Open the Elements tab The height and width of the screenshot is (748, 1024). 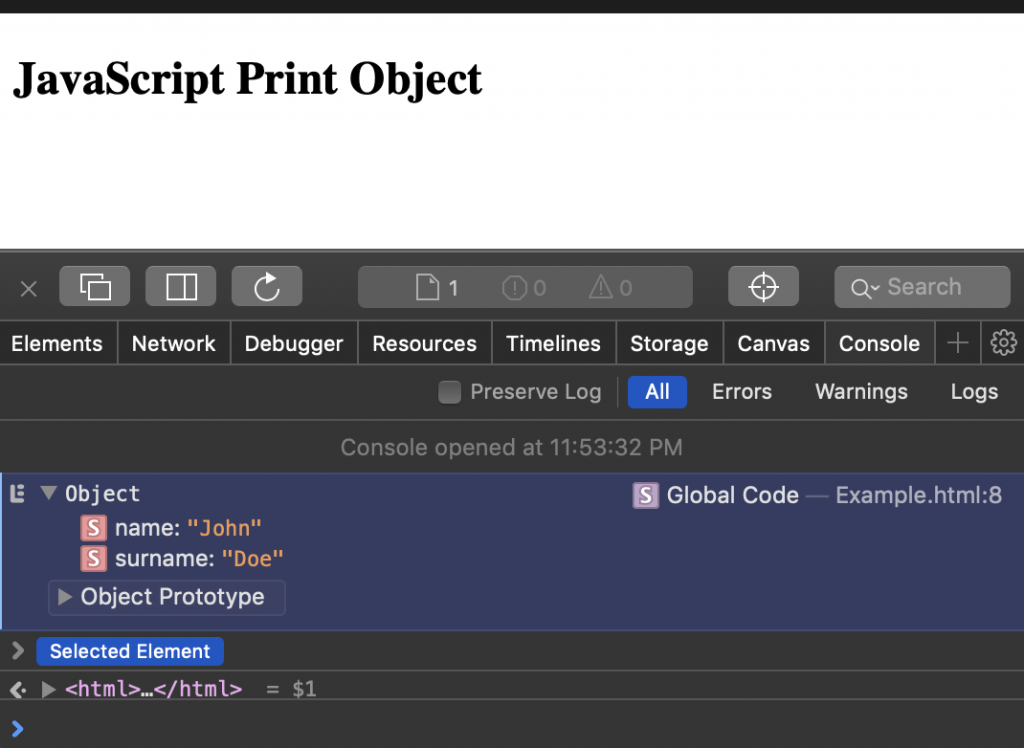pyautogui.click(x=57, y=342)
